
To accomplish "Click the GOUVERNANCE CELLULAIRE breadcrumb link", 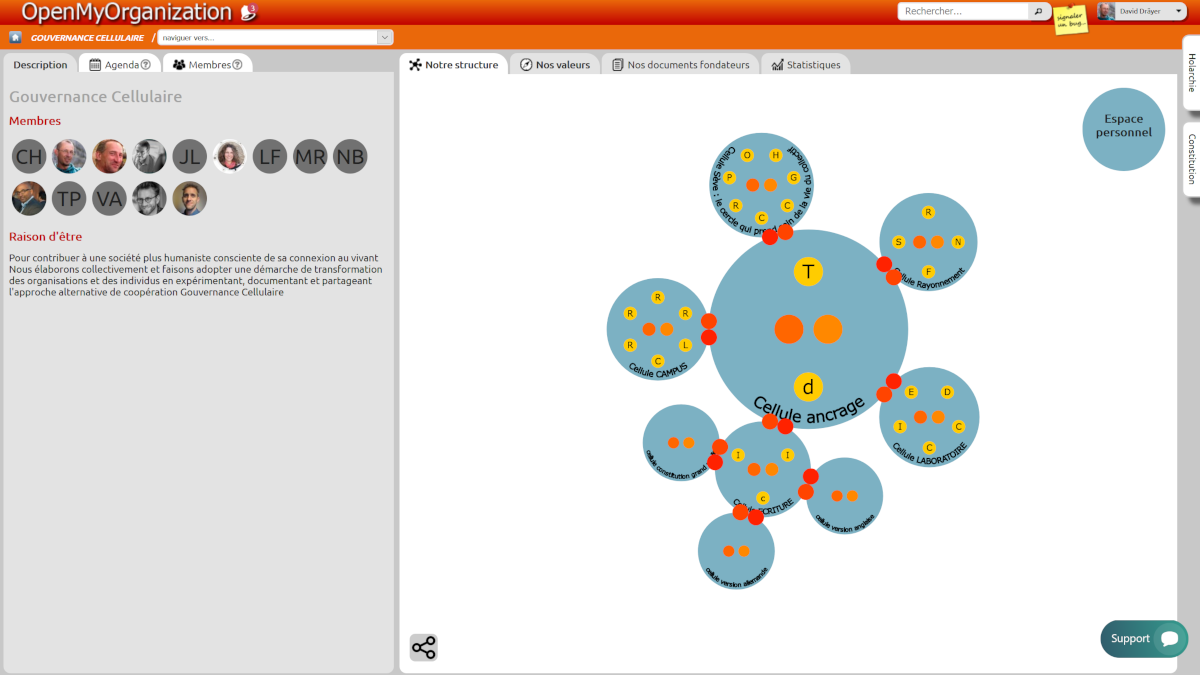I will tap(87, 37).
